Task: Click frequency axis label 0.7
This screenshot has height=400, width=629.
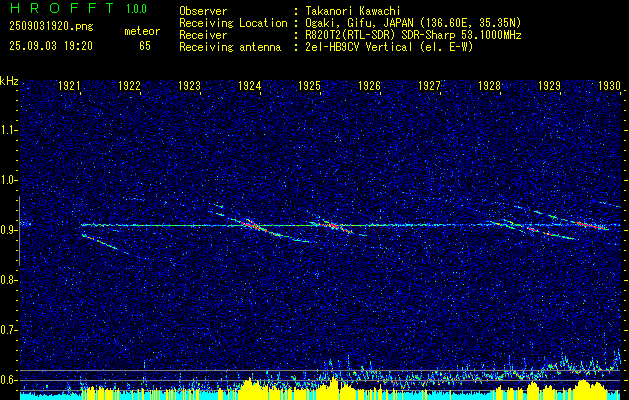Action: [9, 330]
